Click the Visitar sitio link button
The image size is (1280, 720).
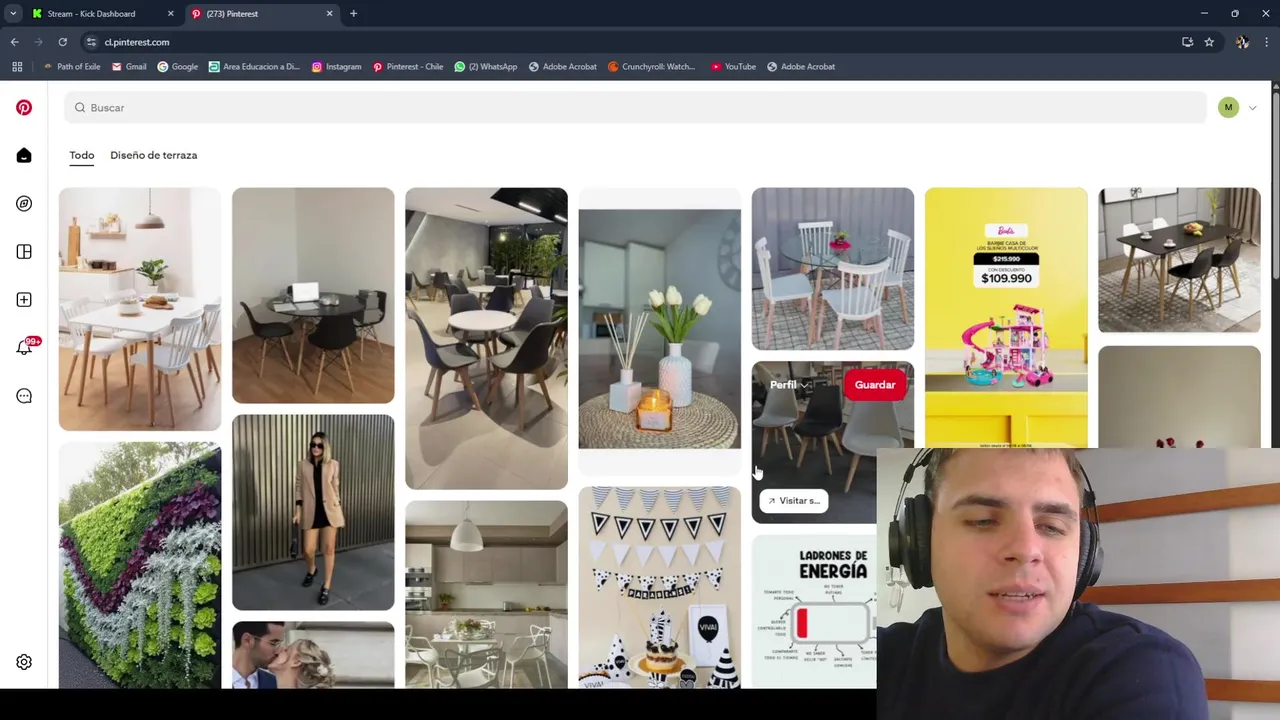coord(793,501)
